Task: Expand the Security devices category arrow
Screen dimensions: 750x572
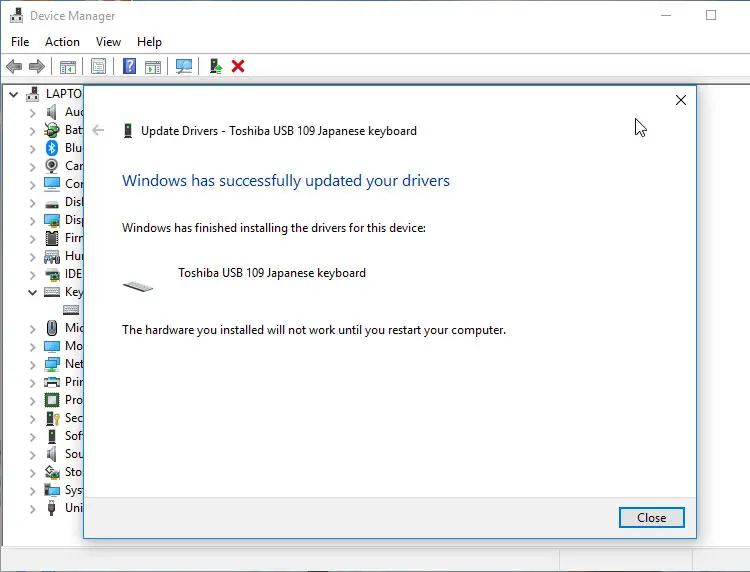Action: click(x=33, y=419)
